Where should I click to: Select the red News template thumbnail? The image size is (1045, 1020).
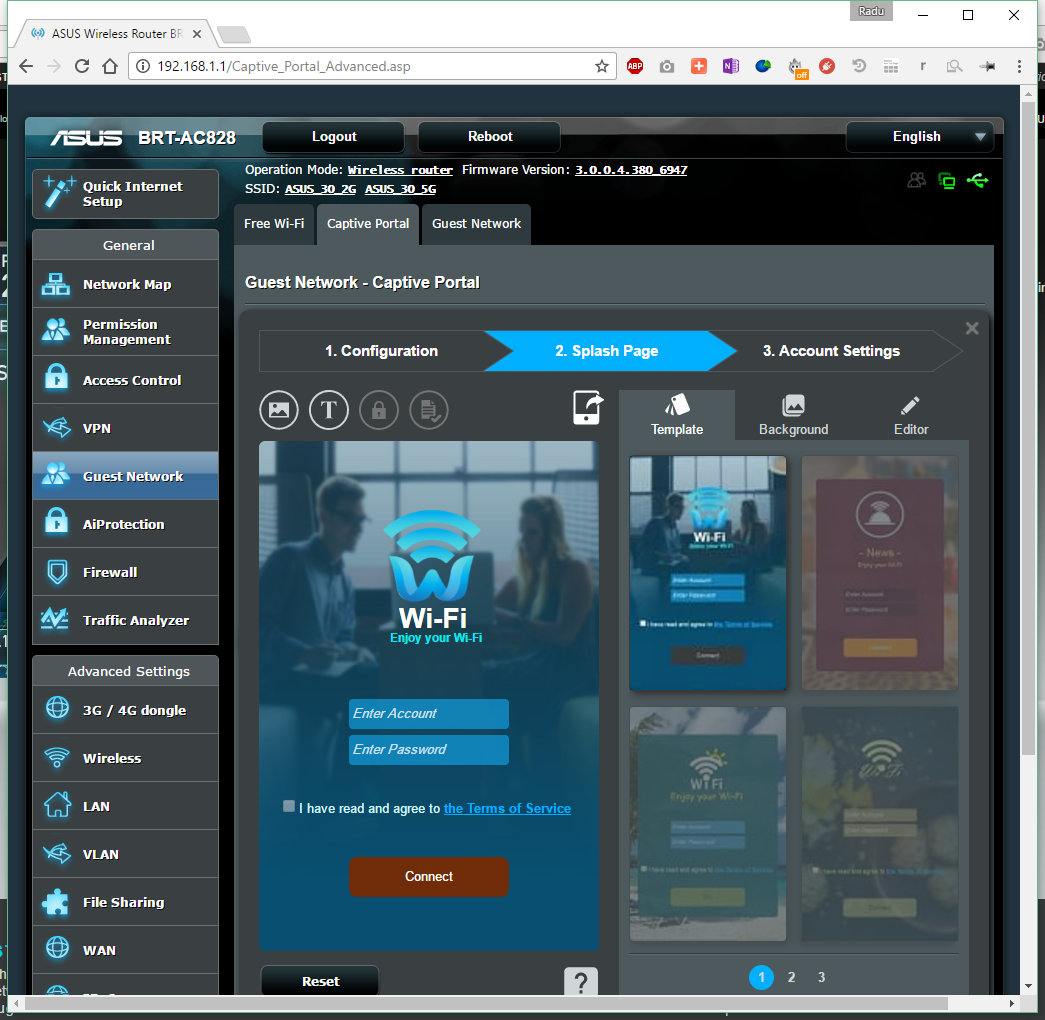[880, 573]
